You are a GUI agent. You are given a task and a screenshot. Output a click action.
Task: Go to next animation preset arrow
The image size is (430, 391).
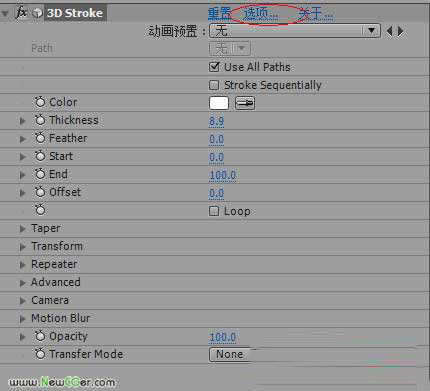pyautogui.click(x=401, y=31)
